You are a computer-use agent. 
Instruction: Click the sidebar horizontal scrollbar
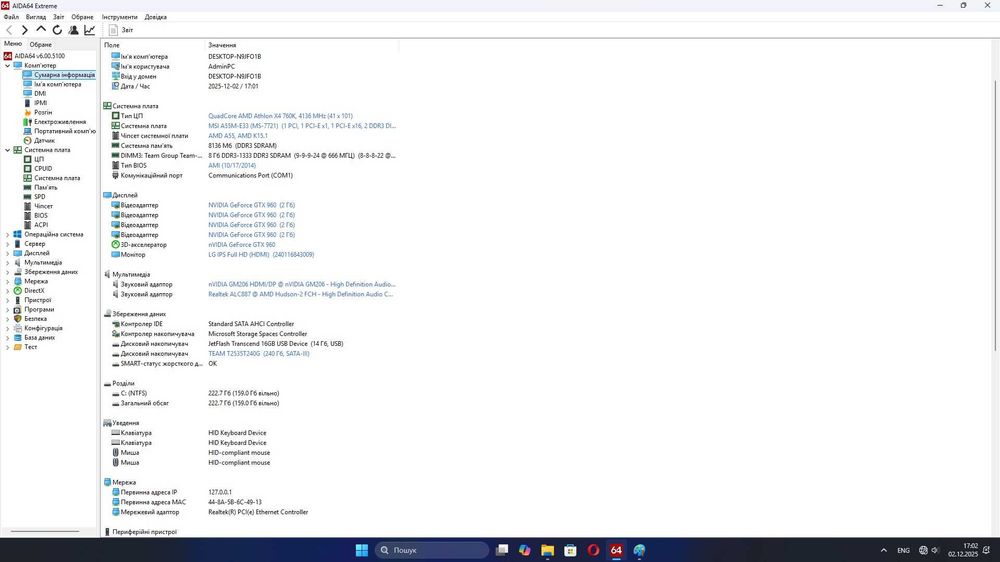(45, 531)
